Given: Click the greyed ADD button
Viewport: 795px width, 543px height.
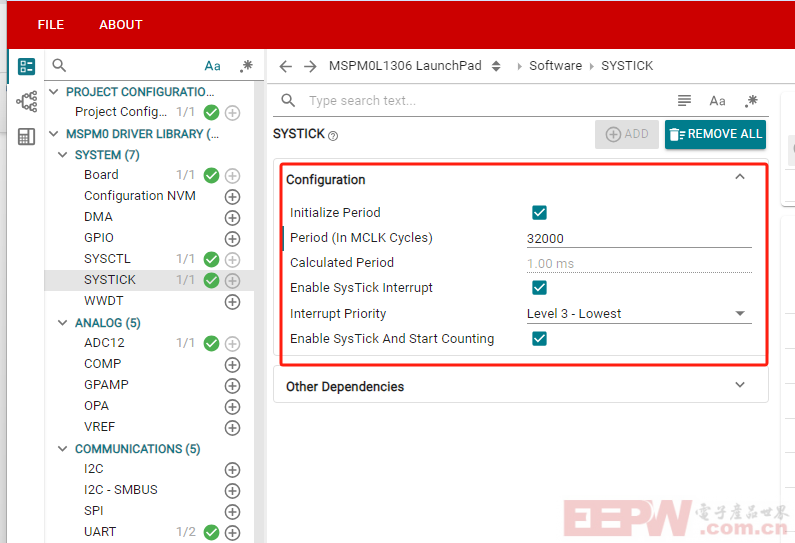Looking at the screenshot, I should 627,134.
